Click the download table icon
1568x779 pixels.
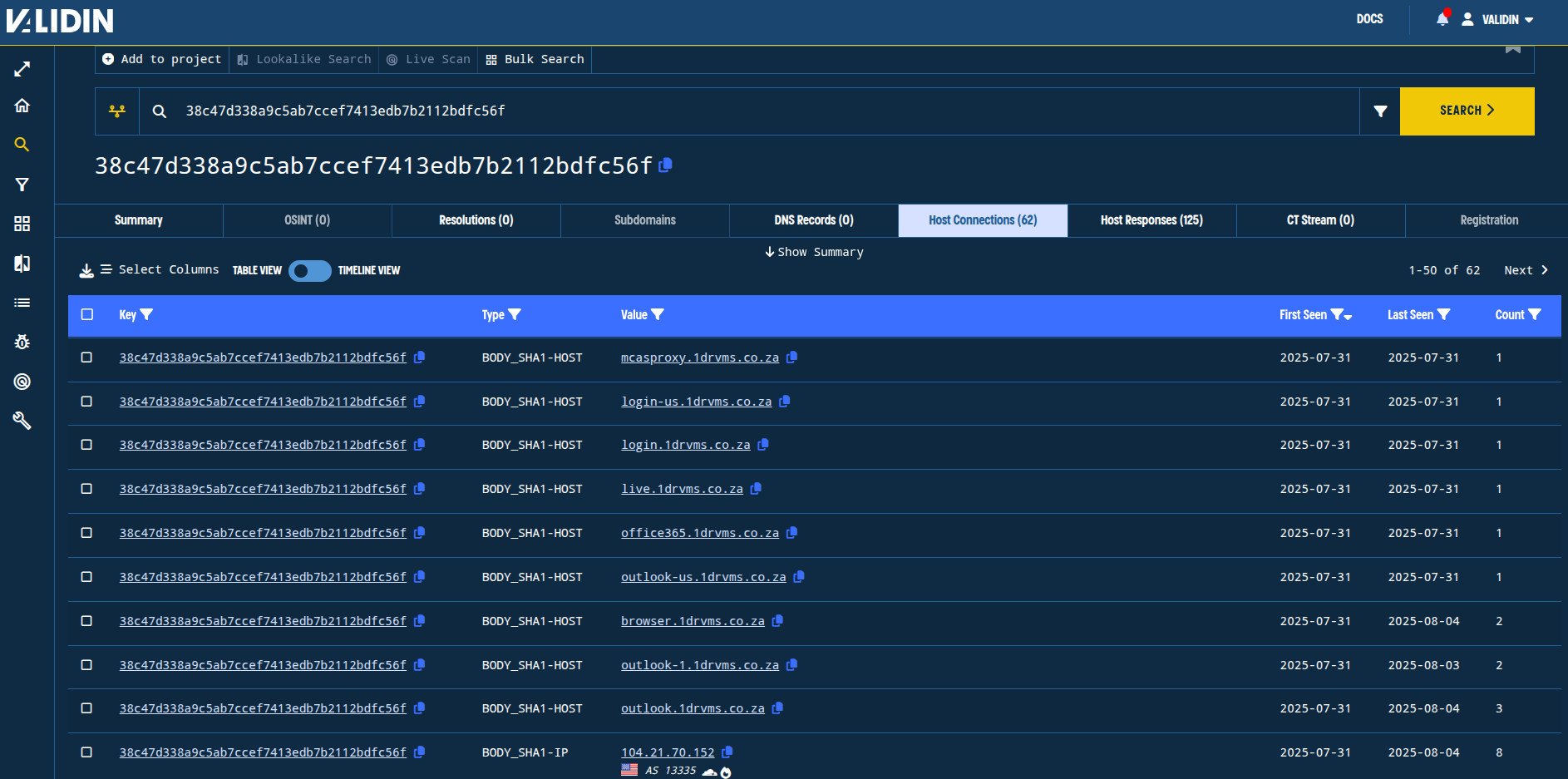pyautogui.click(x=86, y=270)
